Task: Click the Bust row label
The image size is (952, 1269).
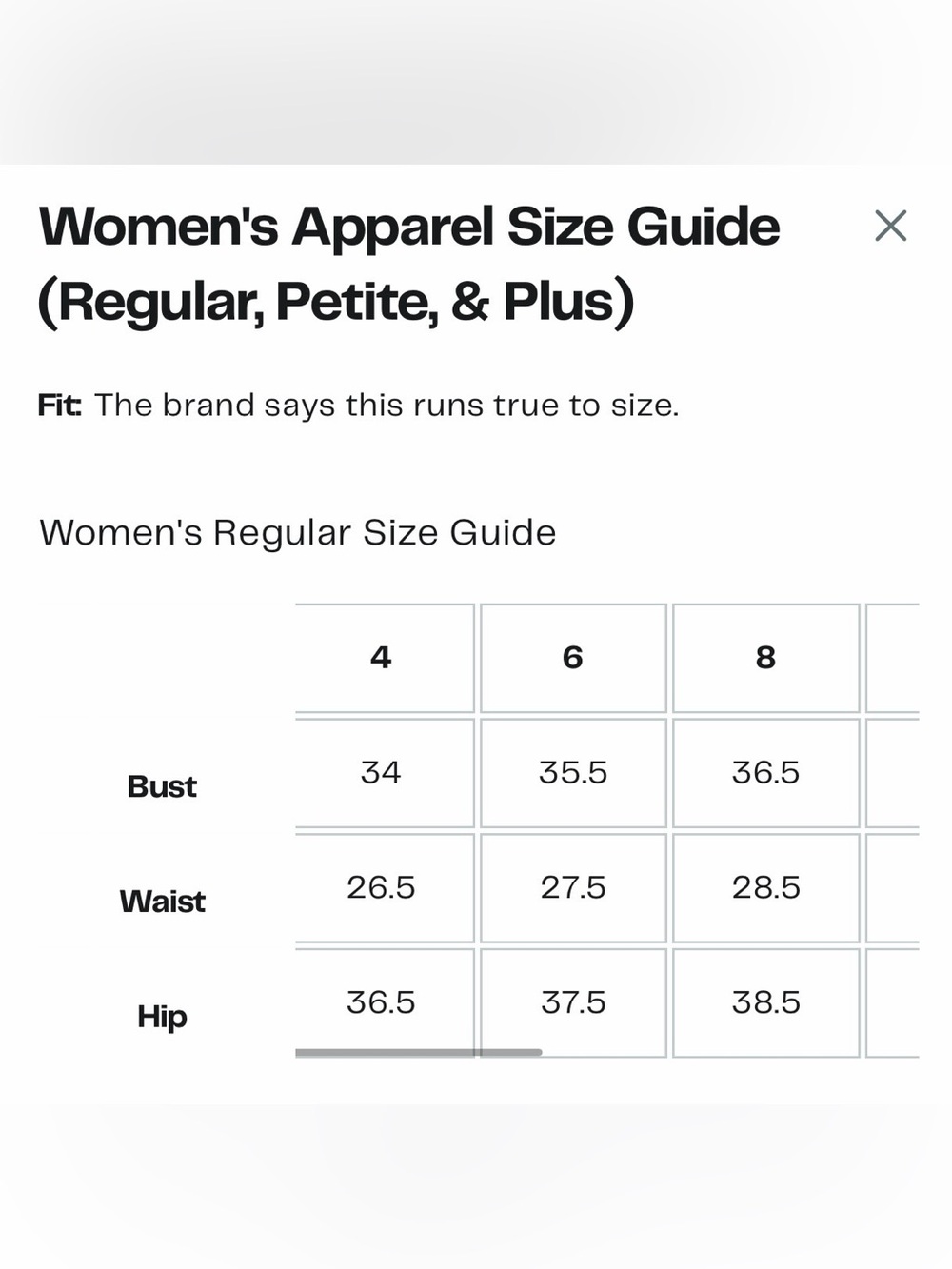Action: 162,786
